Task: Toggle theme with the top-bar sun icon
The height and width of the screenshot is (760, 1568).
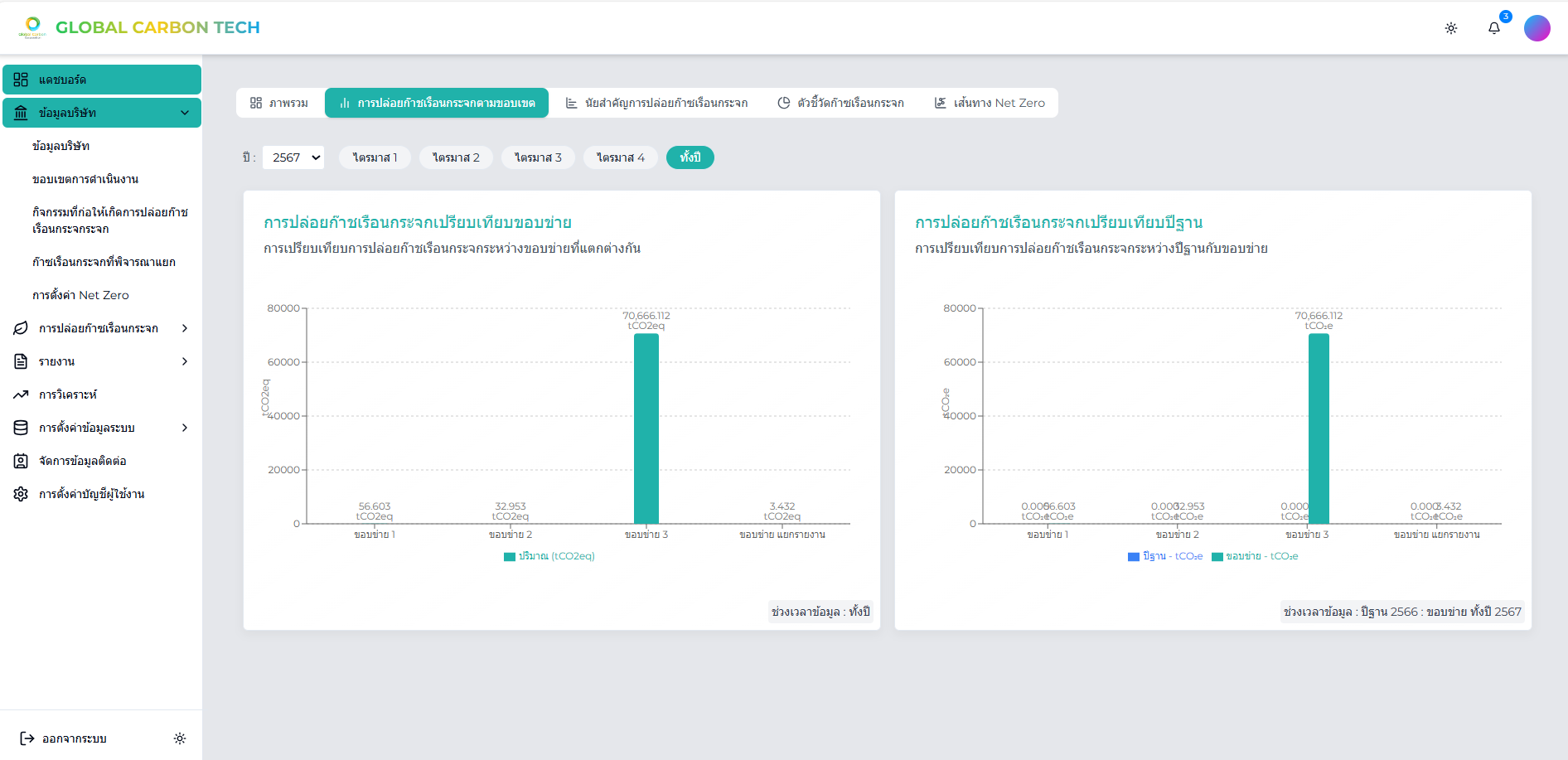Action: click(1450, 28)
